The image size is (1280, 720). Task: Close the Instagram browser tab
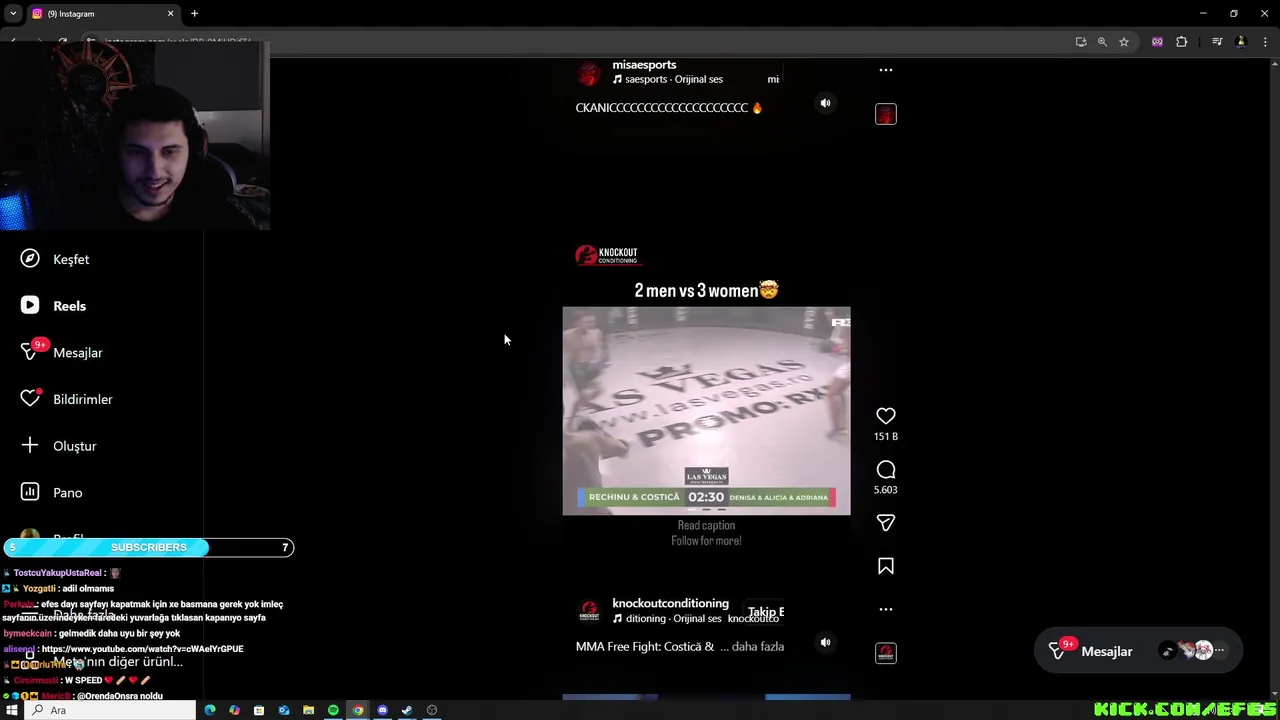pos(170,14)
